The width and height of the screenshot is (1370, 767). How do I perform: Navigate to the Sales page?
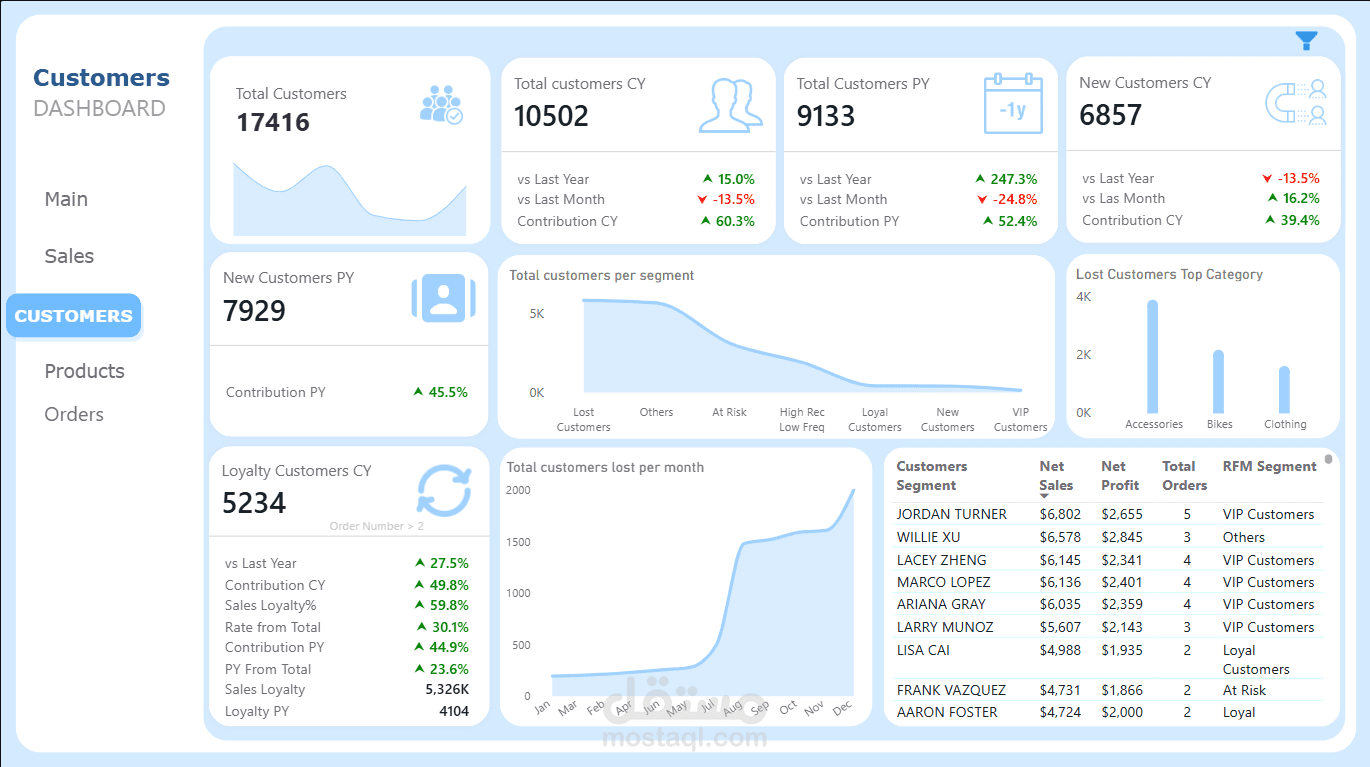pos(69,256)
